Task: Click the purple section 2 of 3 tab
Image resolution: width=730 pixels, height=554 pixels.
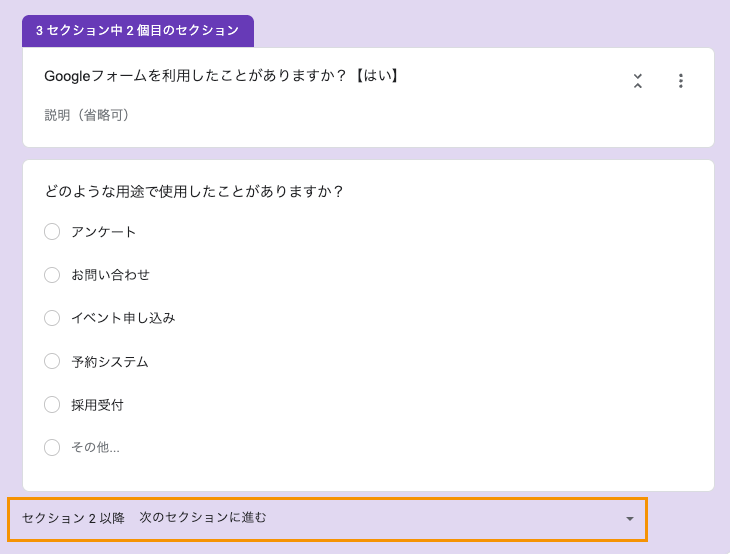Action: coord(137,31)
